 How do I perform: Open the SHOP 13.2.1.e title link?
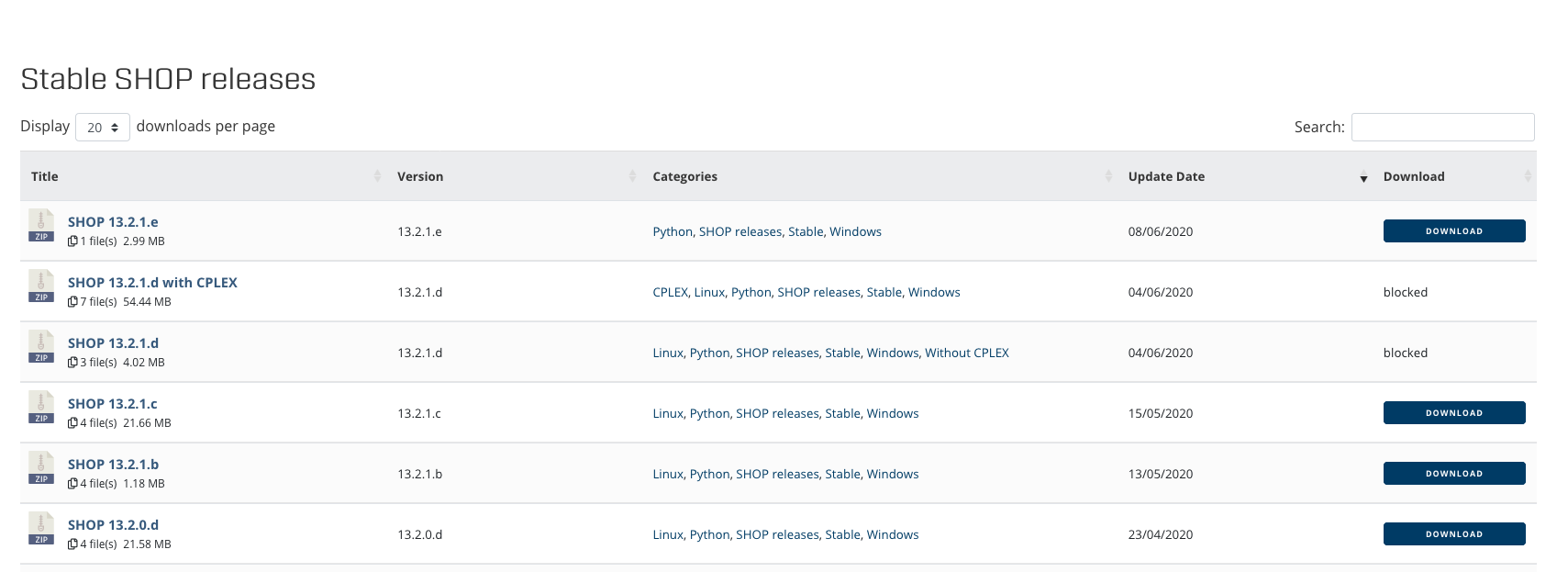(113, 222)
